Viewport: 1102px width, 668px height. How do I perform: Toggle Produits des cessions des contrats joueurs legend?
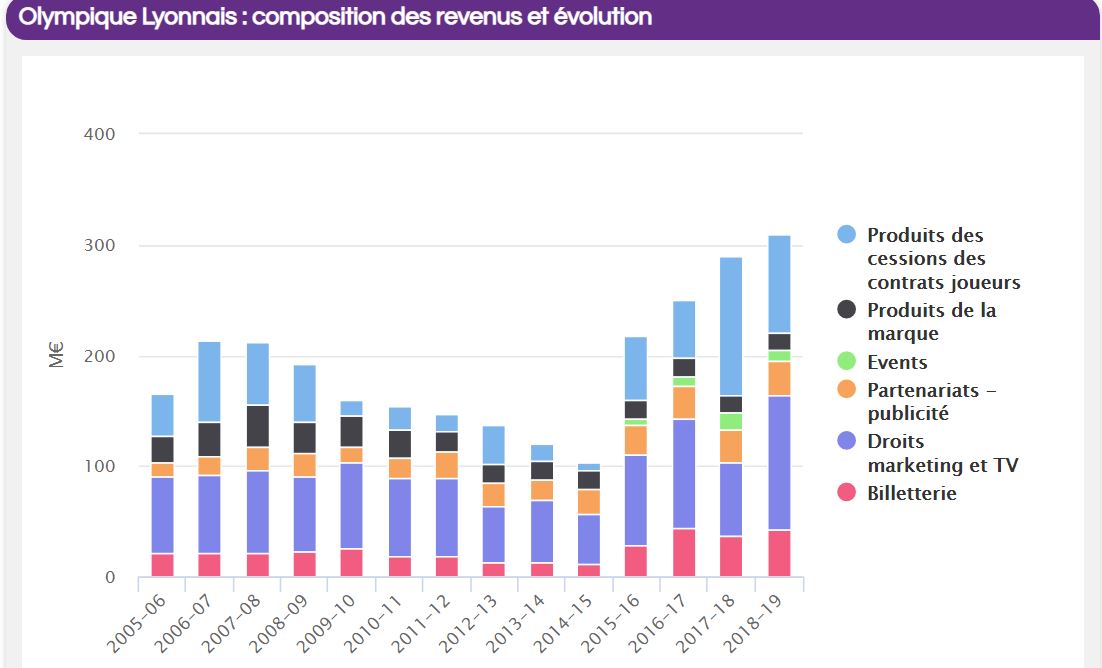coord(929,258)
